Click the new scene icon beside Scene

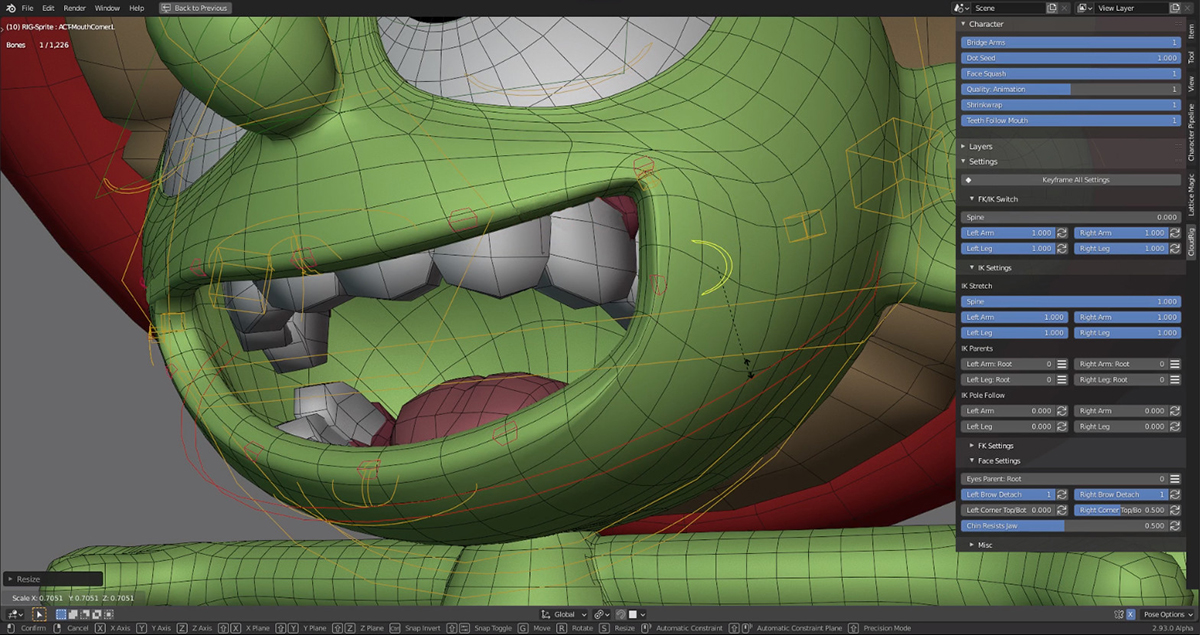click(x=1051, y=8)
